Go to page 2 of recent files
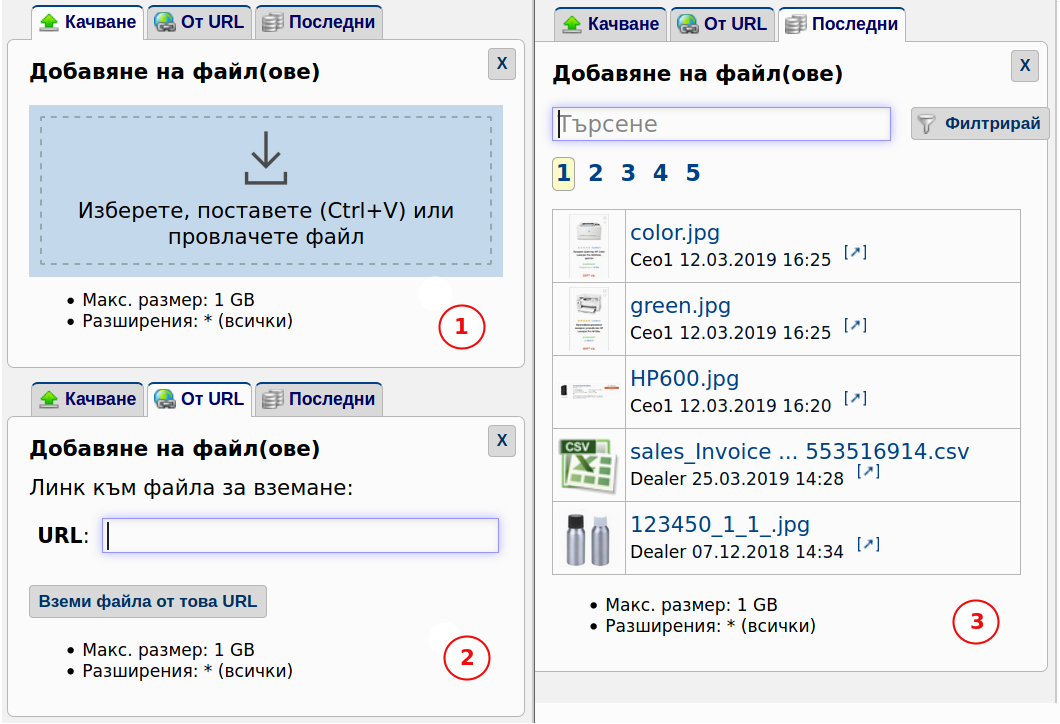Viewport: 1060px width, 724px height. [x=596, y=174]
